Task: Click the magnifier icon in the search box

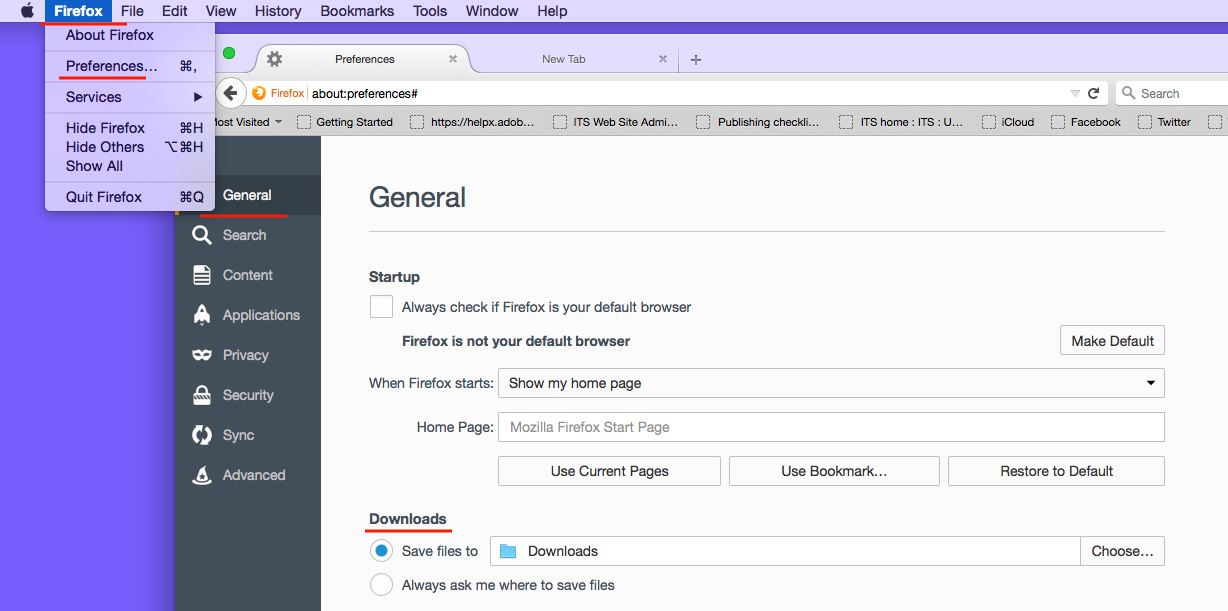Action: pyautogui.click(x=1130, y=93)
